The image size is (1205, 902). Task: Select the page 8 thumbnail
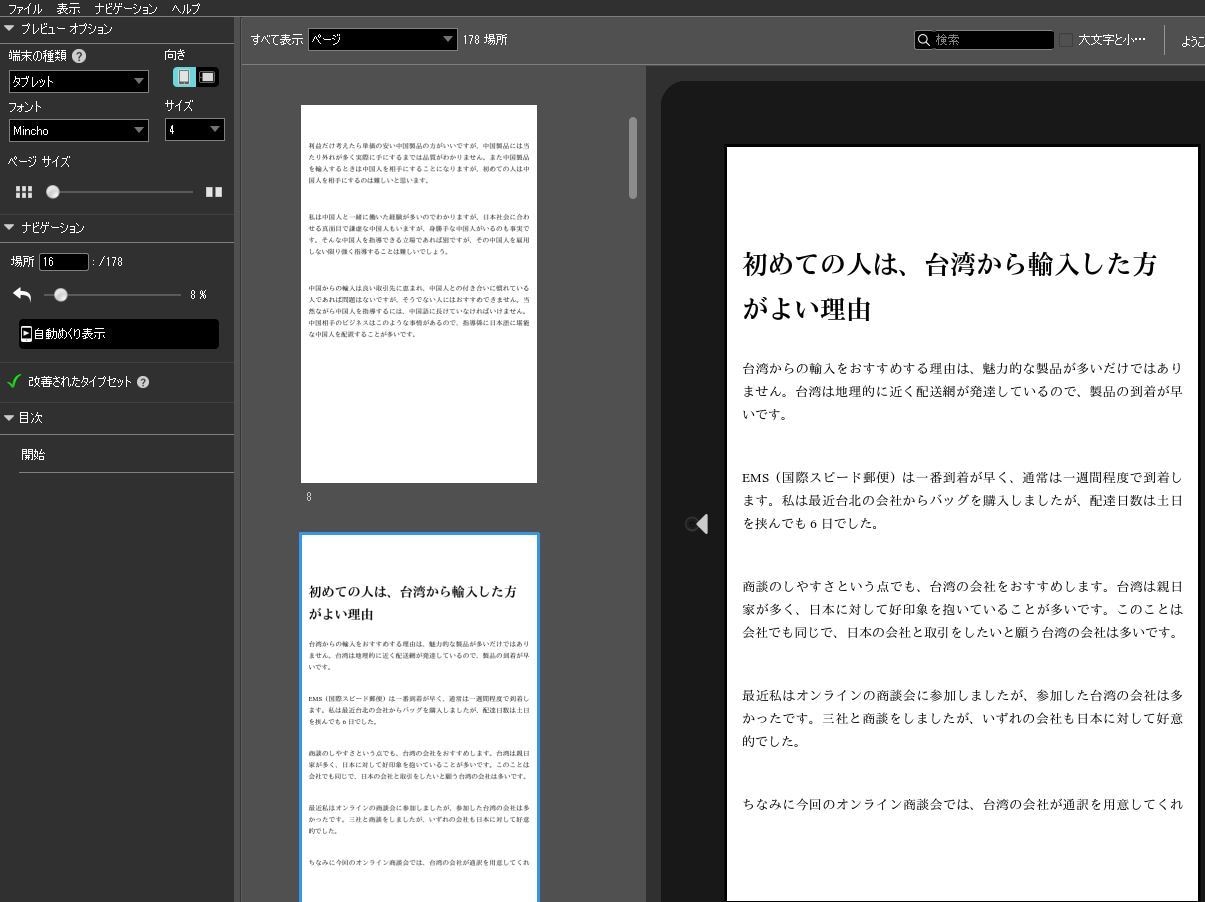419,294
